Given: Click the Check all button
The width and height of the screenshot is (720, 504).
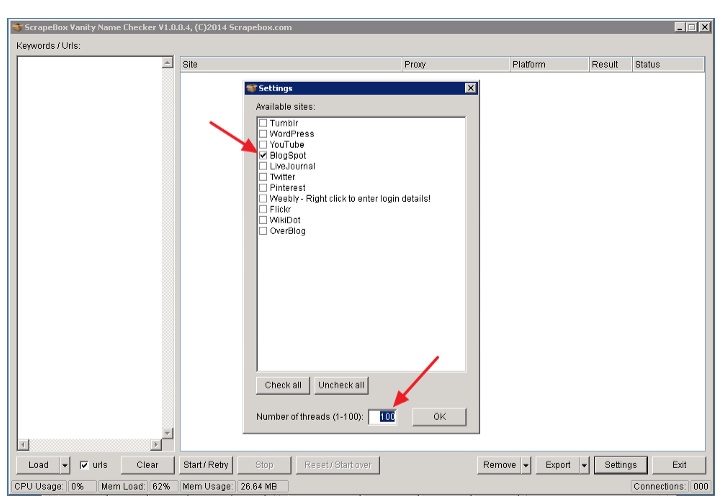Looking at the screenshot, I should coord(283,385).
